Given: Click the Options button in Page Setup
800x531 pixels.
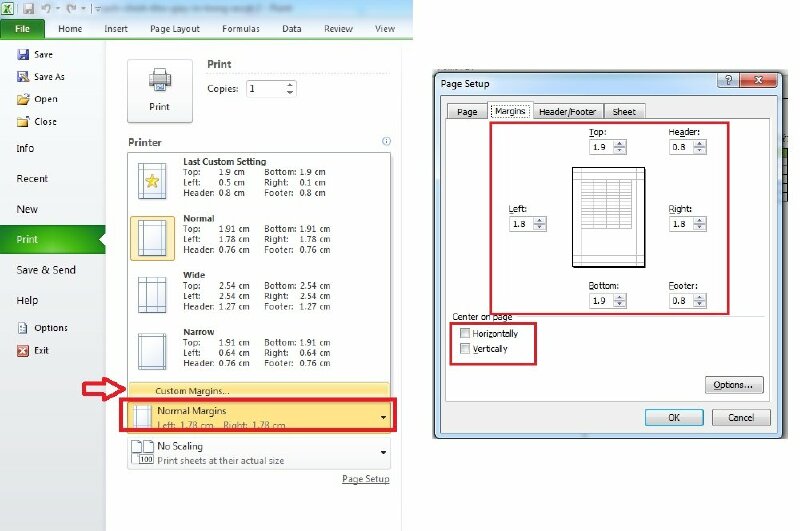Looking at the screenshot, I should click(734, 385).
